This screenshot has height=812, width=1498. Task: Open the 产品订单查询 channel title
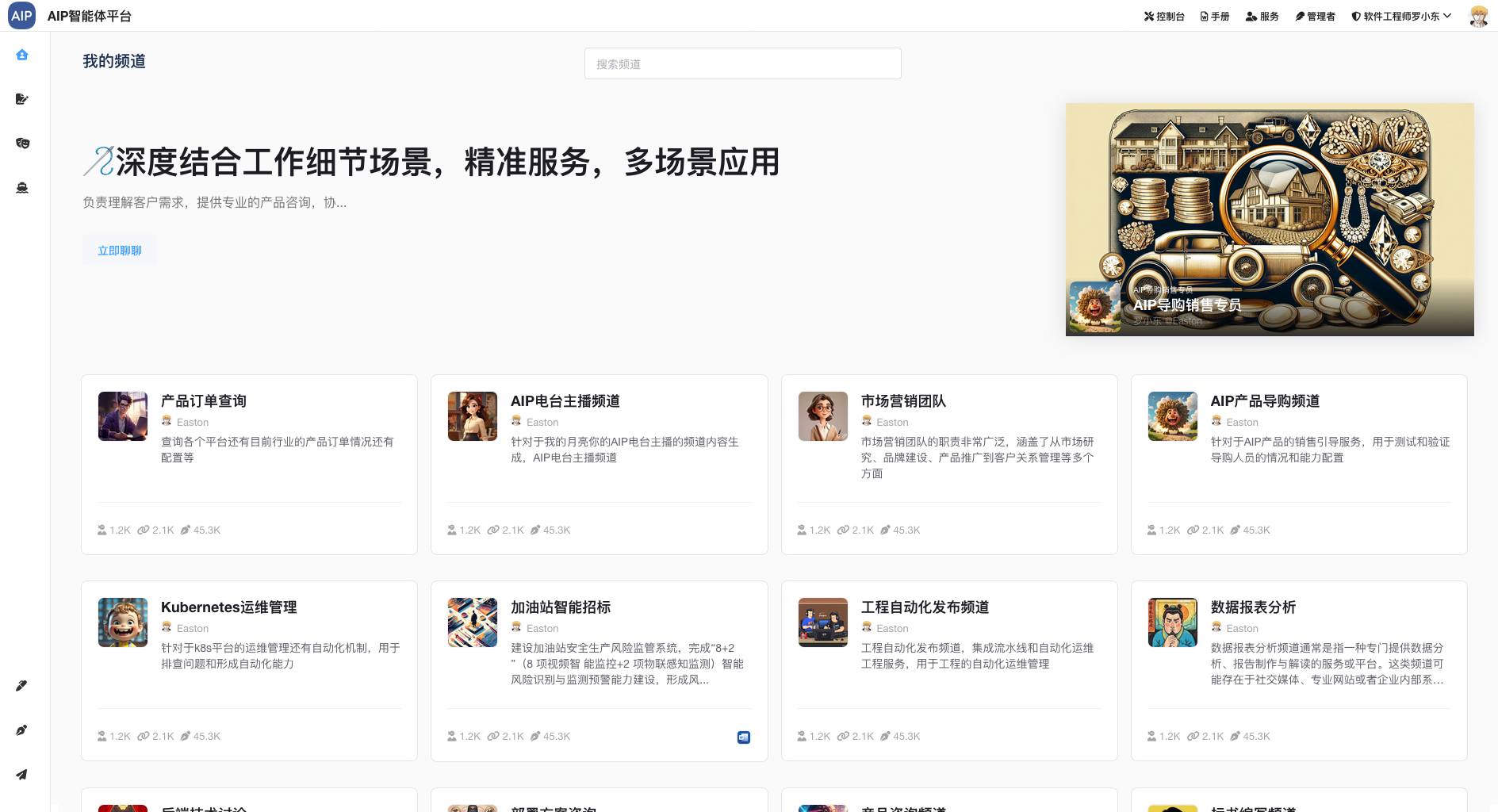coord(204,401)
